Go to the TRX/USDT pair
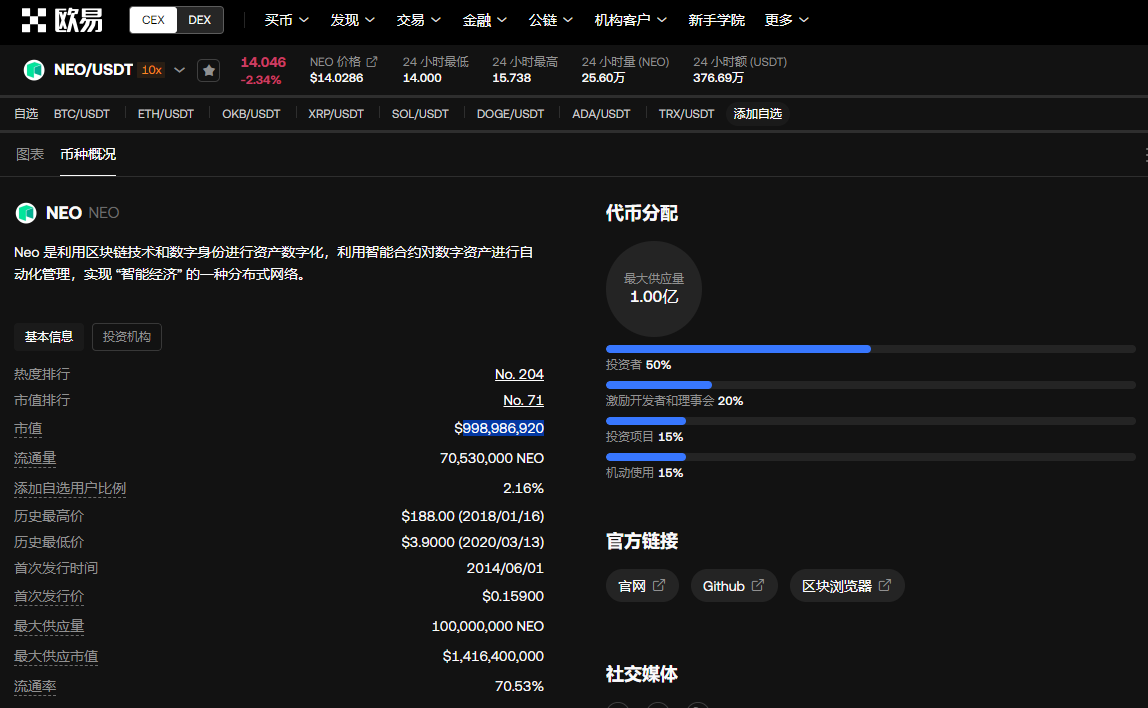This screenshot has height=708, width=1148. click(686, 114)
